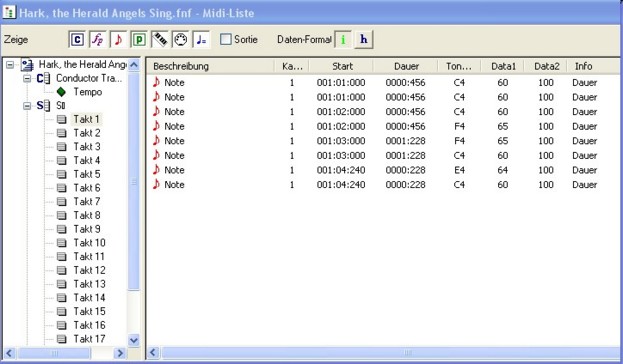Sort by the Start column header
Viewport: 623px width, 364px height.
[342, 66]
